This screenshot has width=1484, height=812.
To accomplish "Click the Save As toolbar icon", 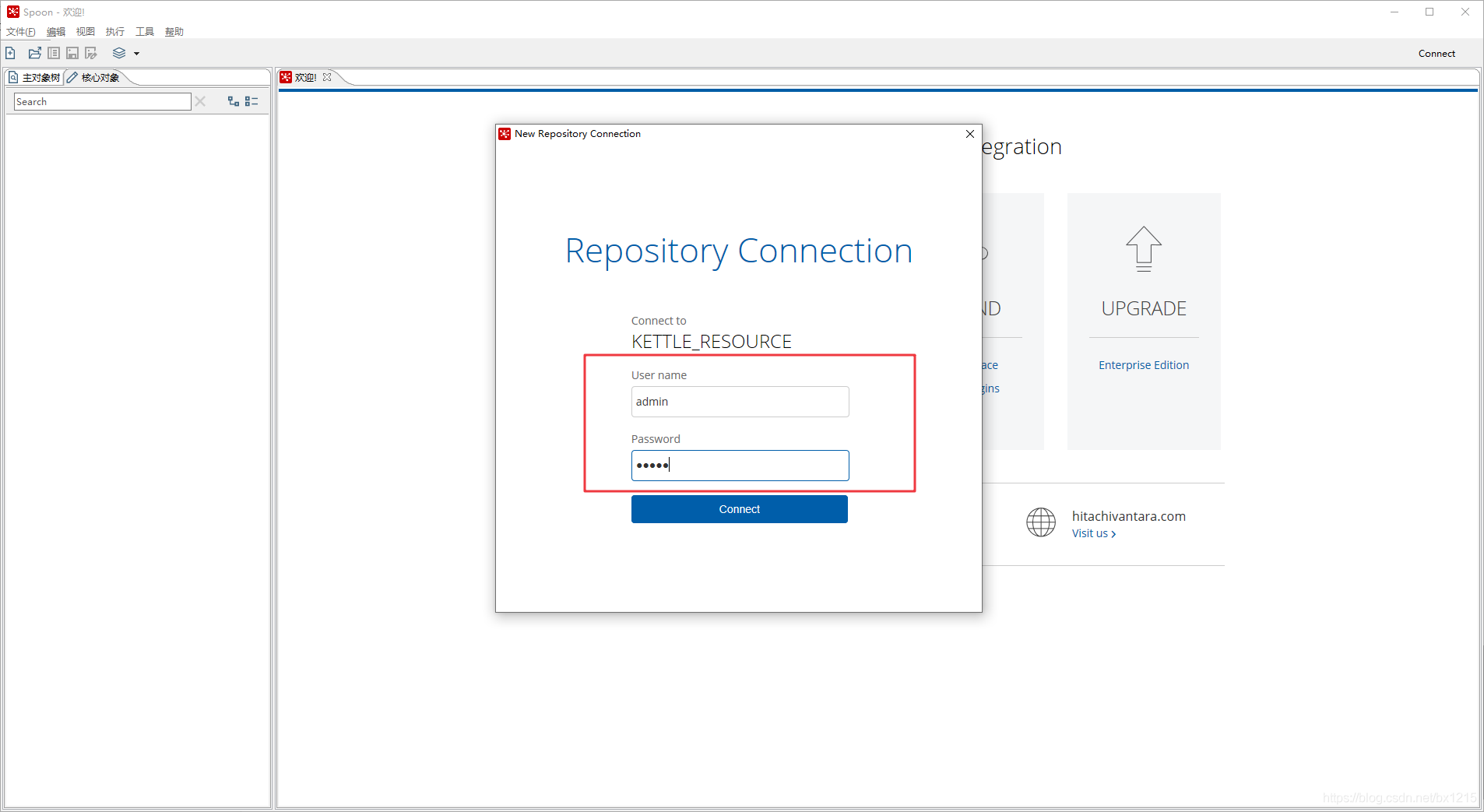I will 91,53.
